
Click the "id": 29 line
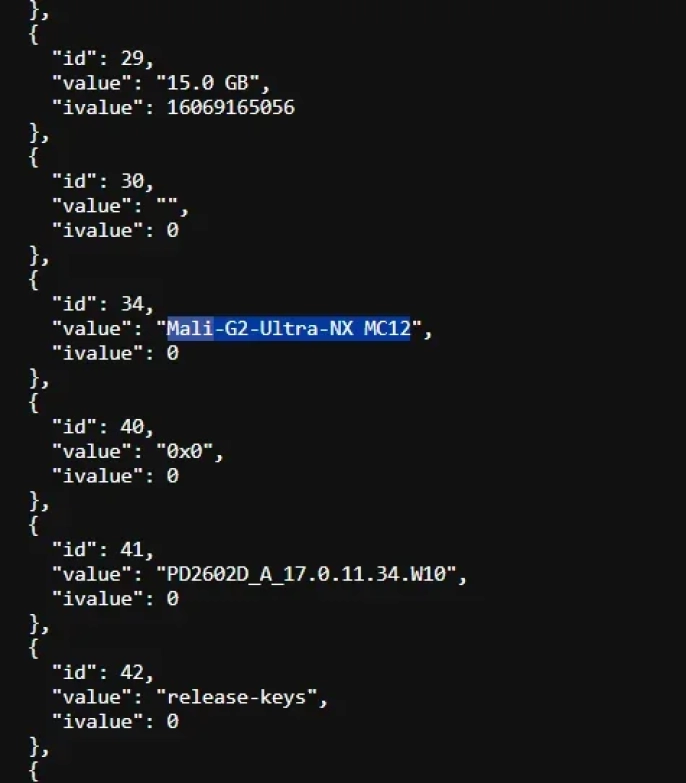pyautogui.click(x=102, y=58)
